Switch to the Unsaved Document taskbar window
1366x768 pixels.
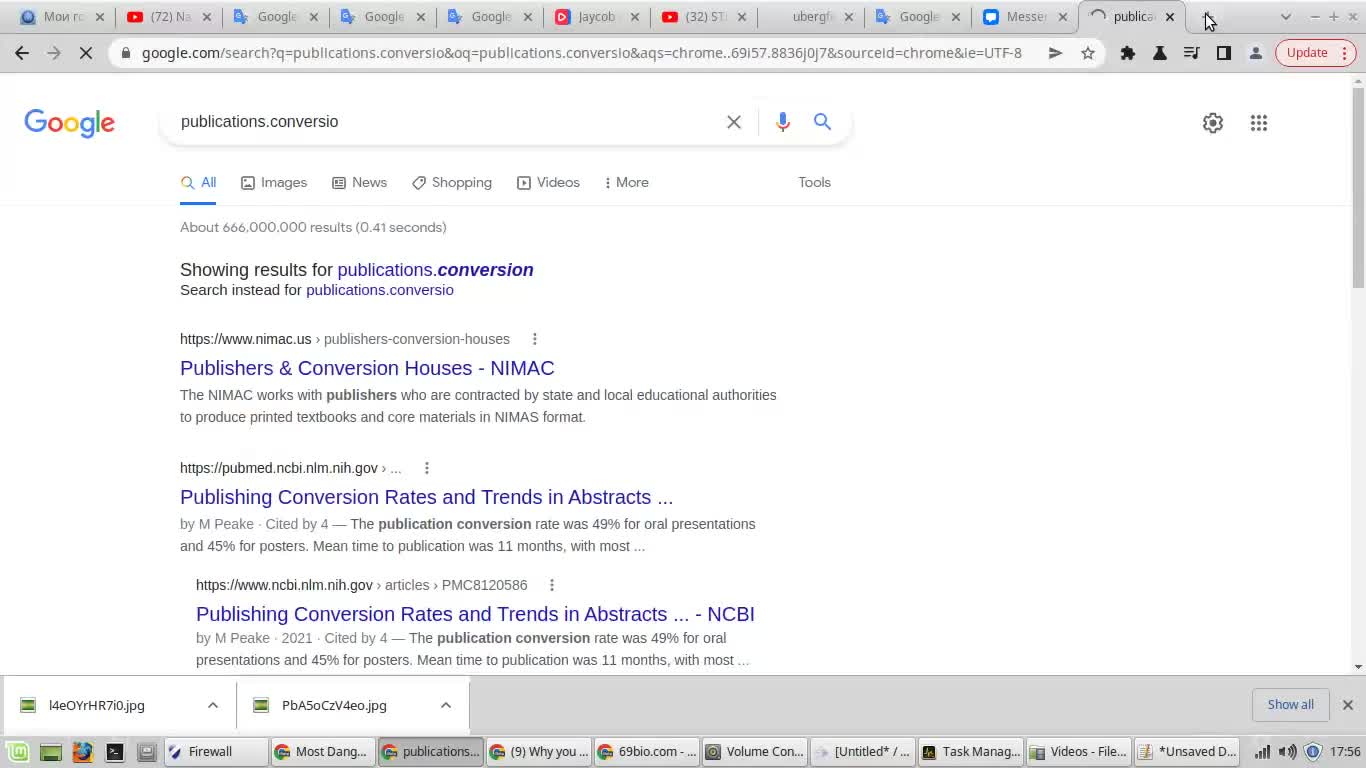(x=1187, y=752)
